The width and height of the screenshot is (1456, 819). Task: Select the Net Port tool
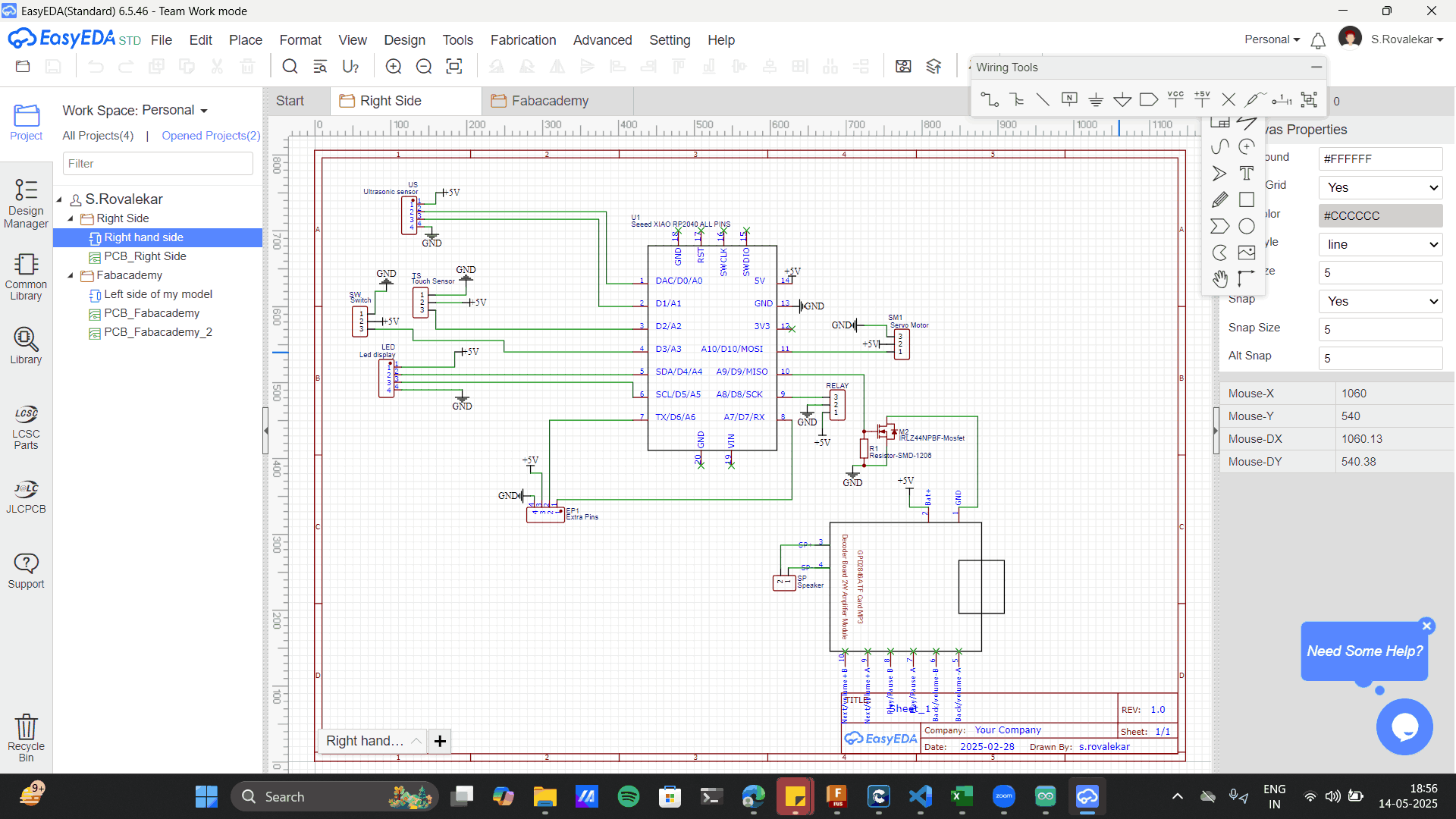click(1149, 99)
